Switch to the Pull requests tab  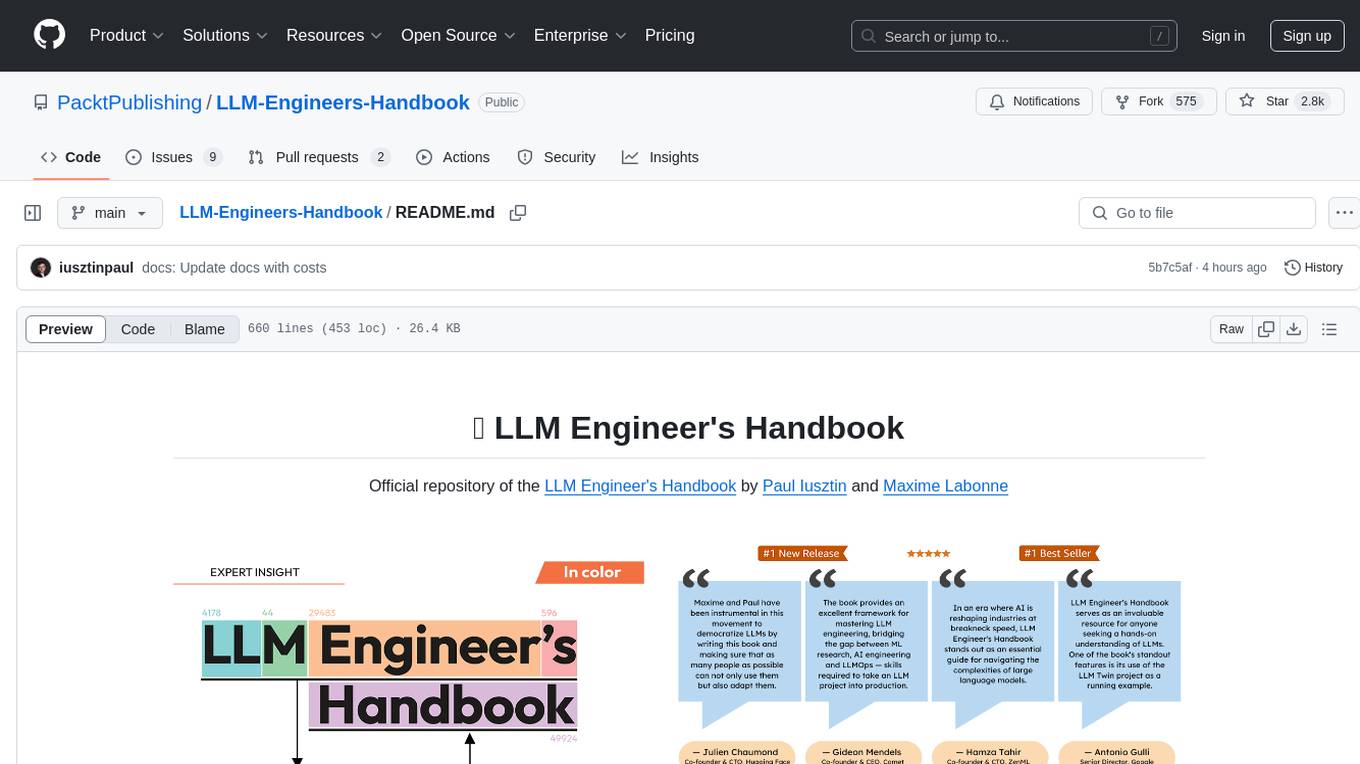coord(318,157)
